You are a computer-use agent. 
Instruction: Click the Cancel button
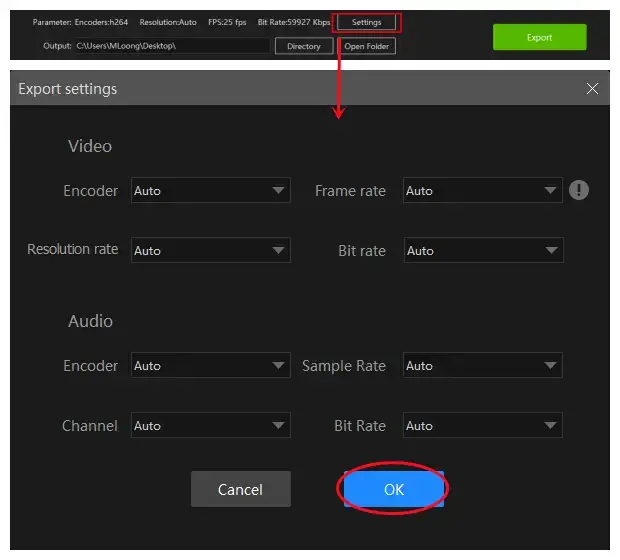tap(240, 489)
